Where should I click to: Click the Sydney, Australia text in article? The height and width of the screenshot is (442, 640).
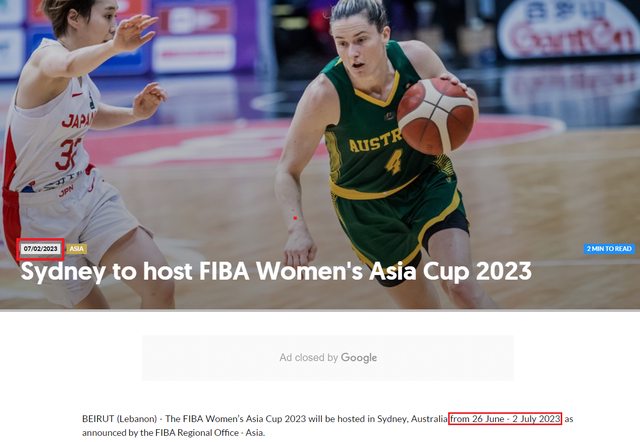pos(412,419)
